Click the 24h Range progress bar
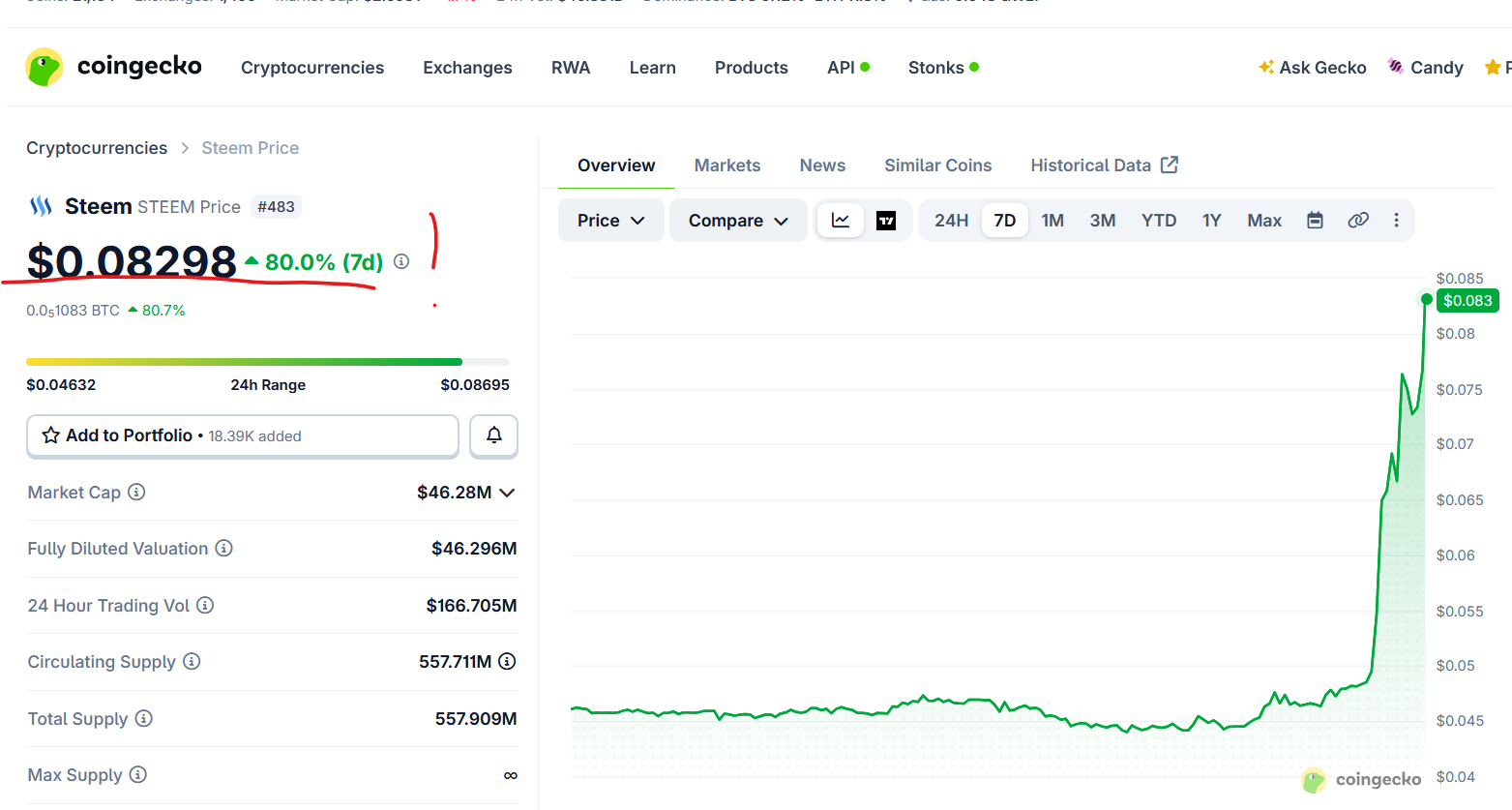 (268, 362)
